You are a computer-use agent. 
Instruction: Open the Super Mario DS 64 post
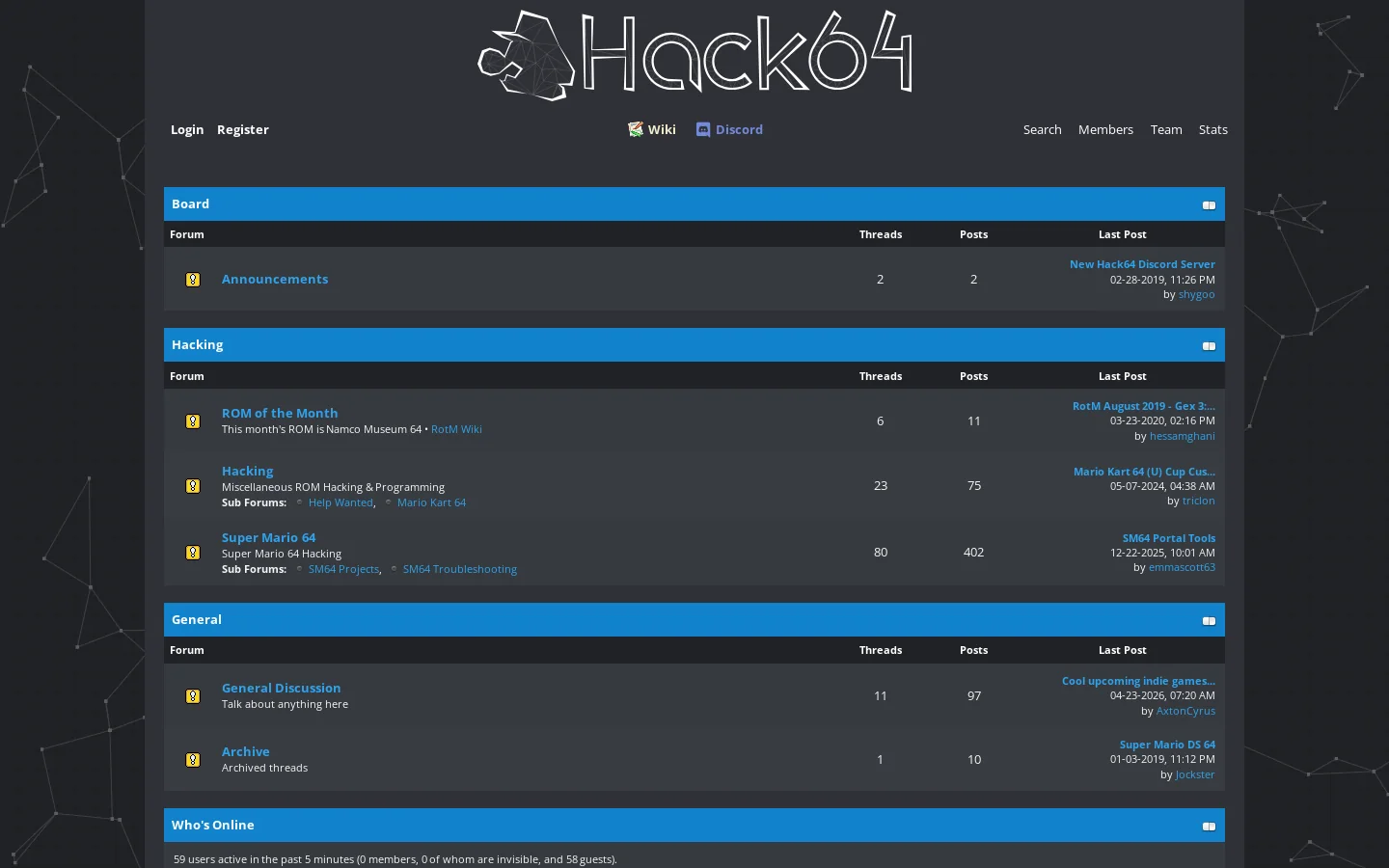1167,745
